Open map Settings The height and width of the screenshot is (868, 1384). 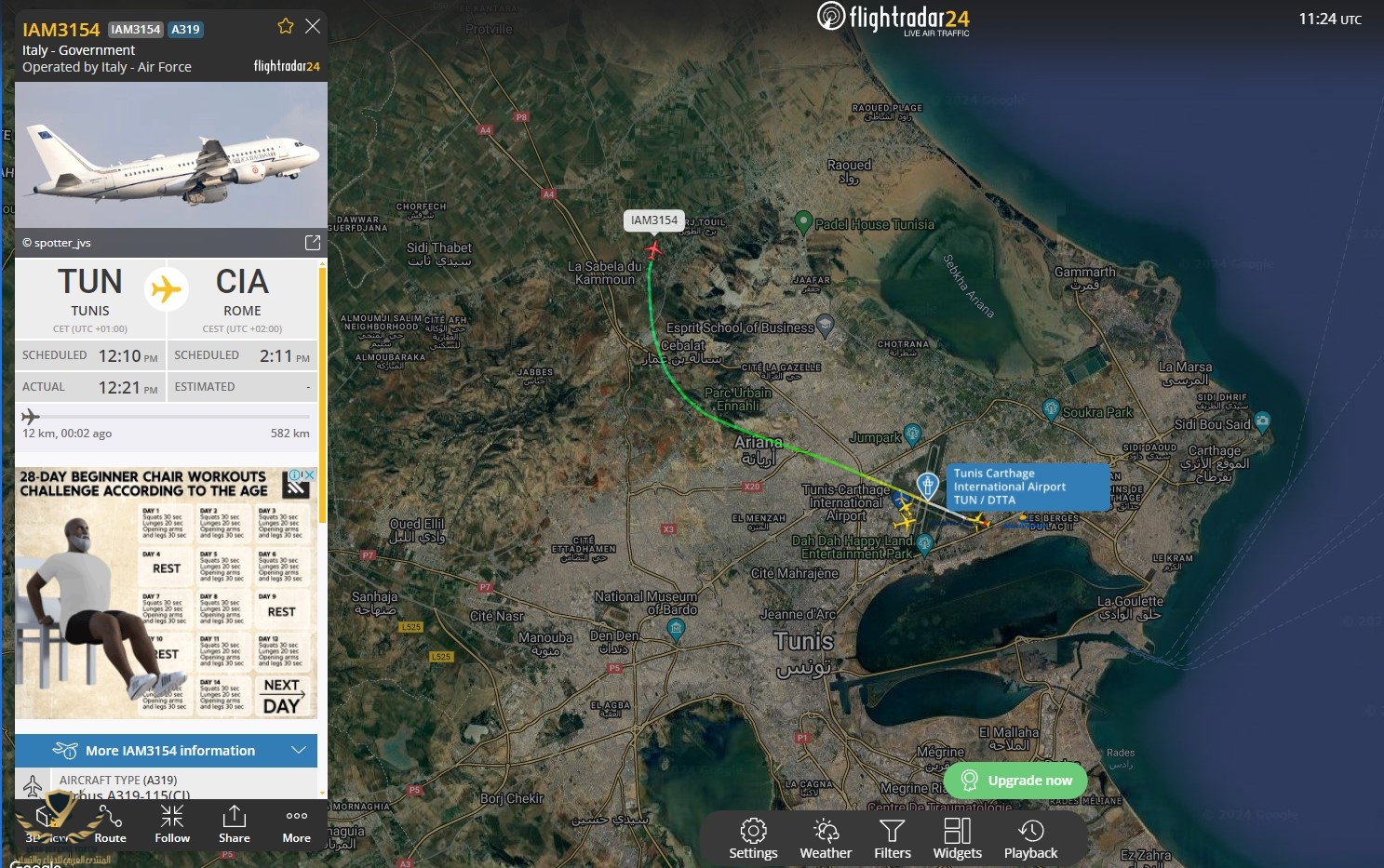pyautogui.click(x=753, y=838)
